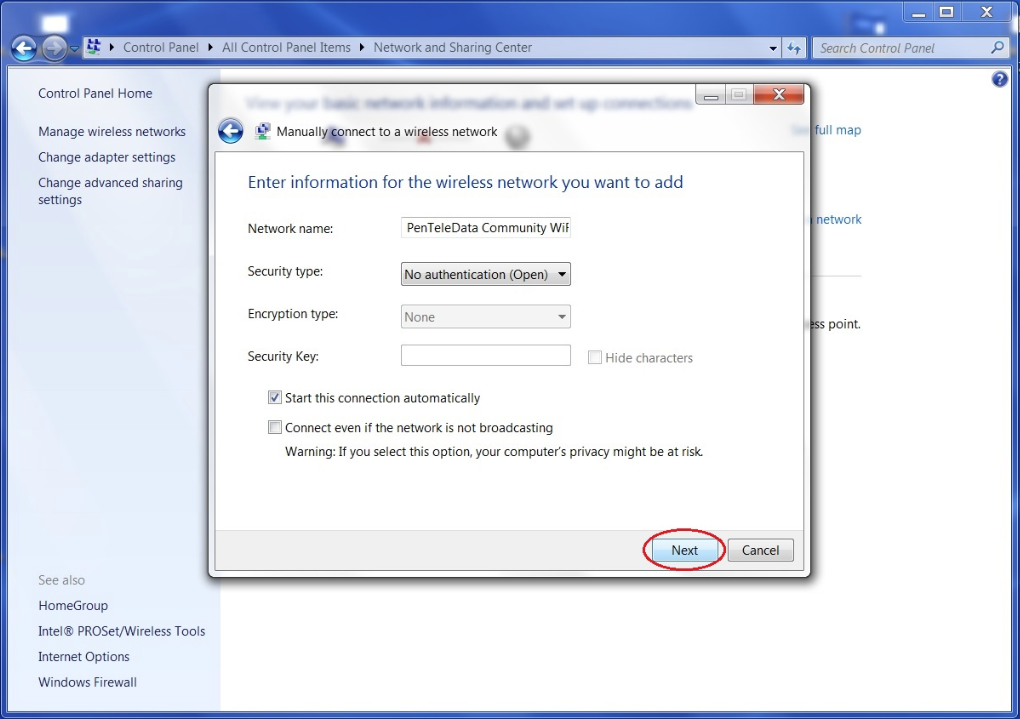Expand the breadcrumb arrow before "Control Panel"
The height and width of the screenshot is (719, 1020).
tap(112, 47)
